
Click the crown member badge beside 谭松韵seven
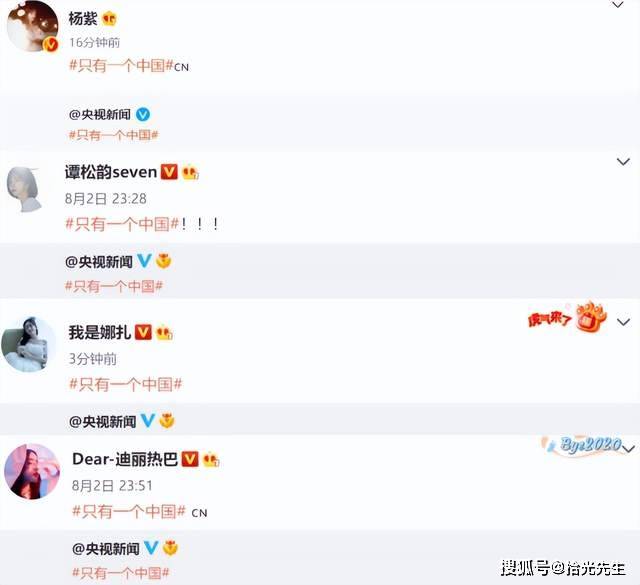tap(190, 172)
